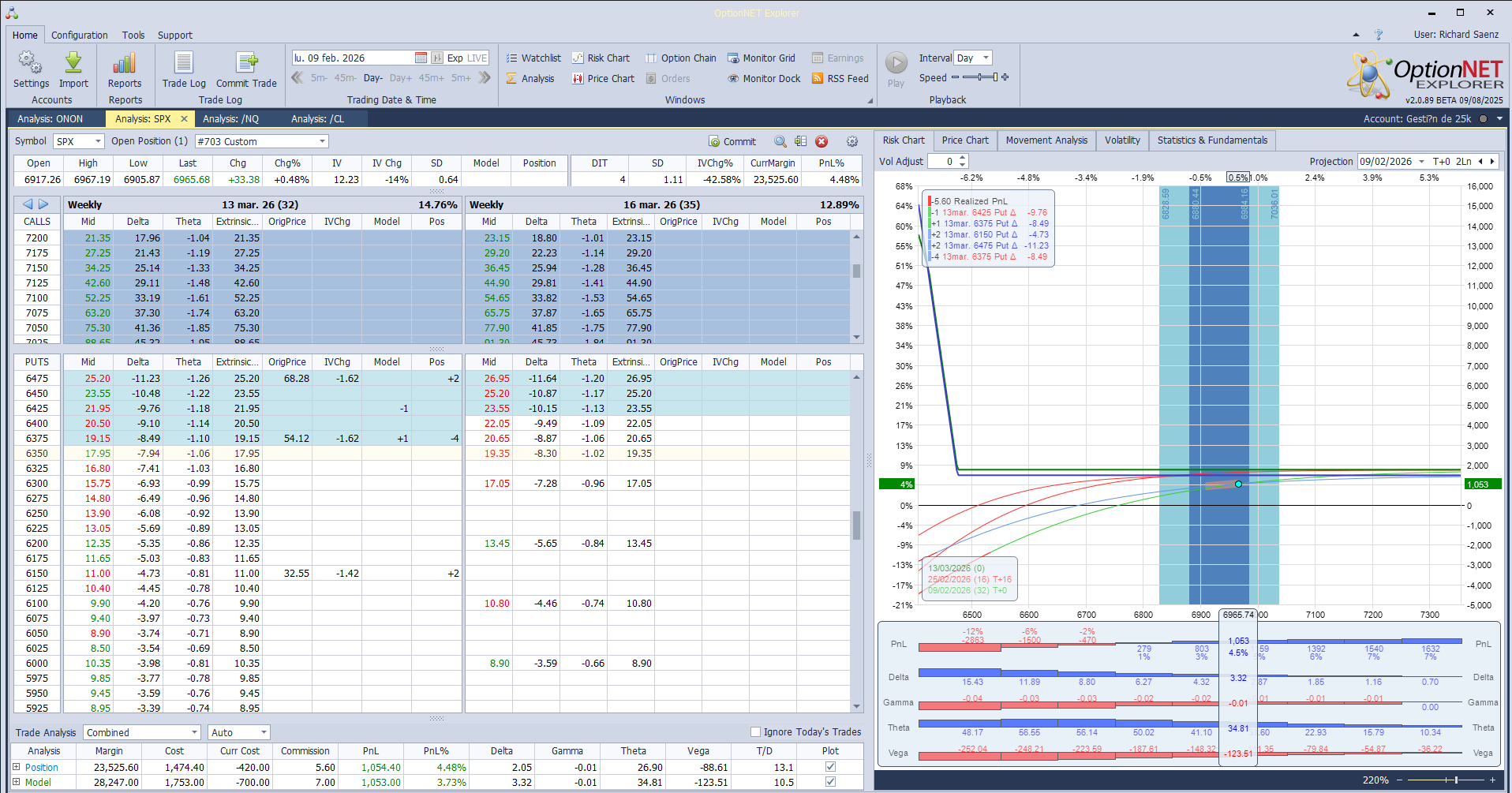1512x793 pixels.
Task: Open the Option Chain window
Action: (x=680, y=58)
